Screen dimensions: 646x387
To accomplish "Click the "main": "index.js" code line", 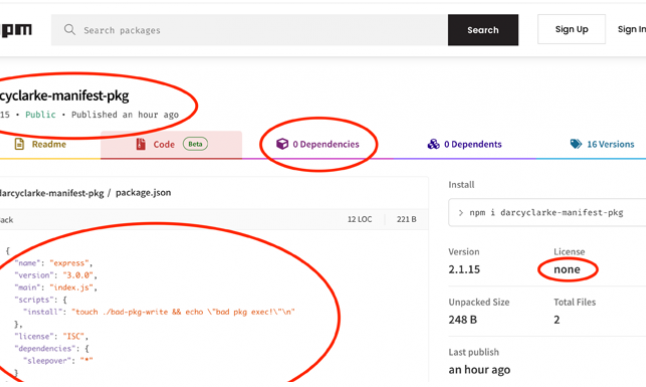I will pos(56,288).
